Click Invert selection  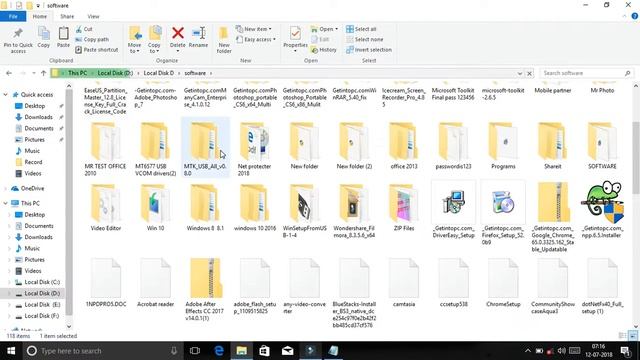(369, 50)
